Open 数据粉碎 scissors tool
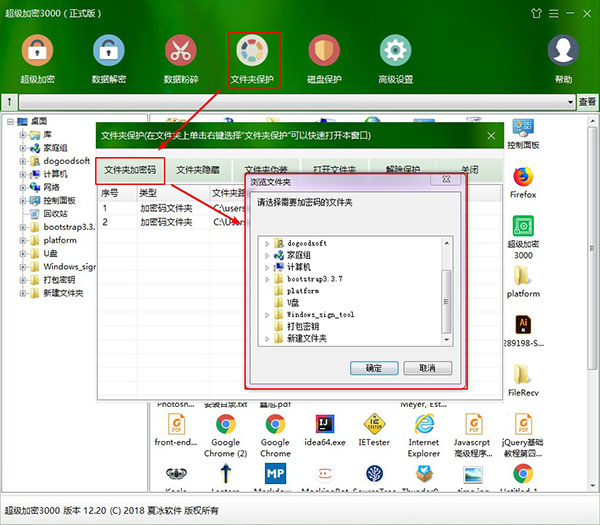The height and width of the screenshot is (525, 600). tap(180, 51)
